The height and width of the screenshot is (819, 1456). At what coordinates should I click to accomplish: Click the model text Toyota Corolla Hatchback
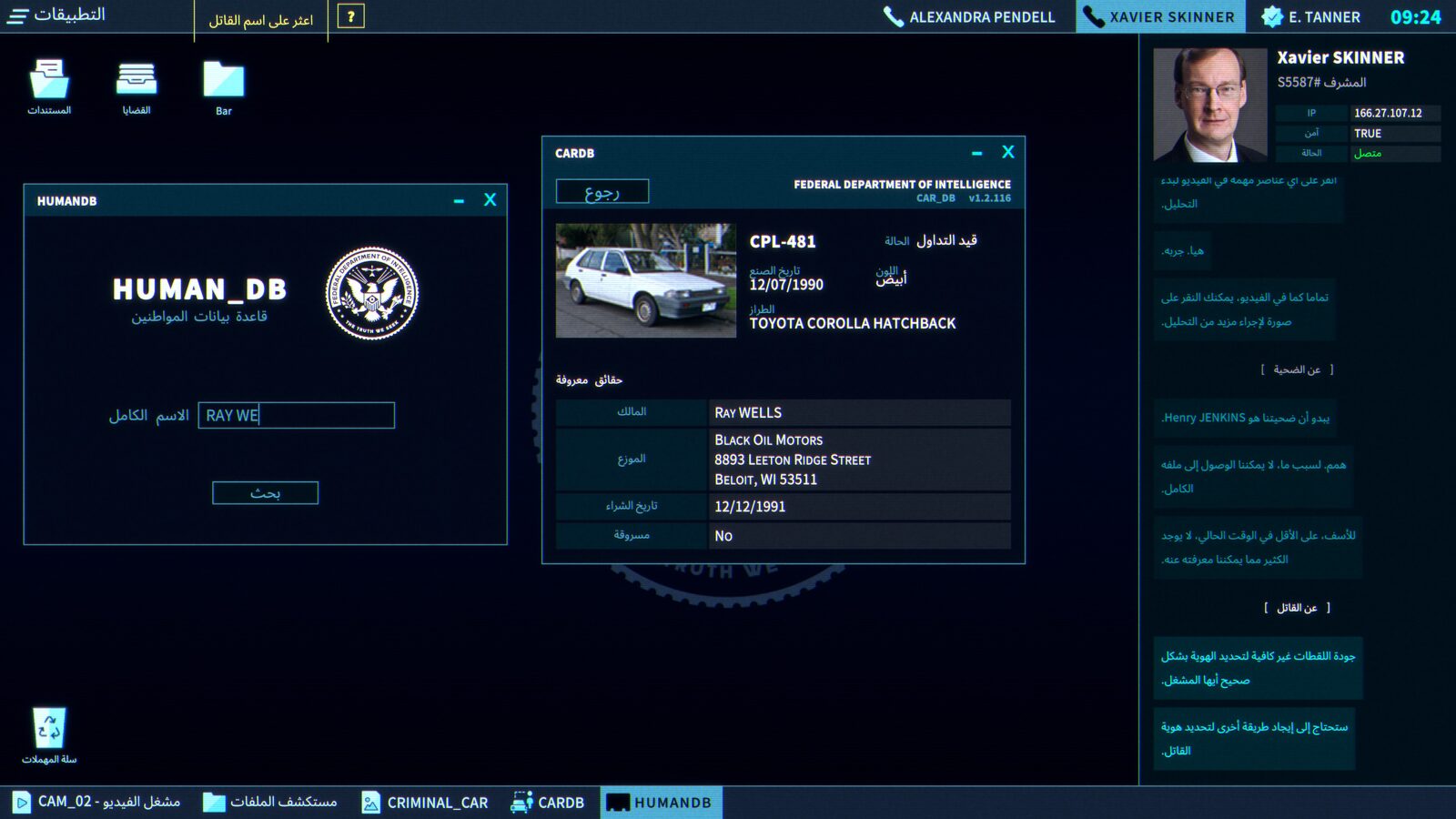click(853, 323)
